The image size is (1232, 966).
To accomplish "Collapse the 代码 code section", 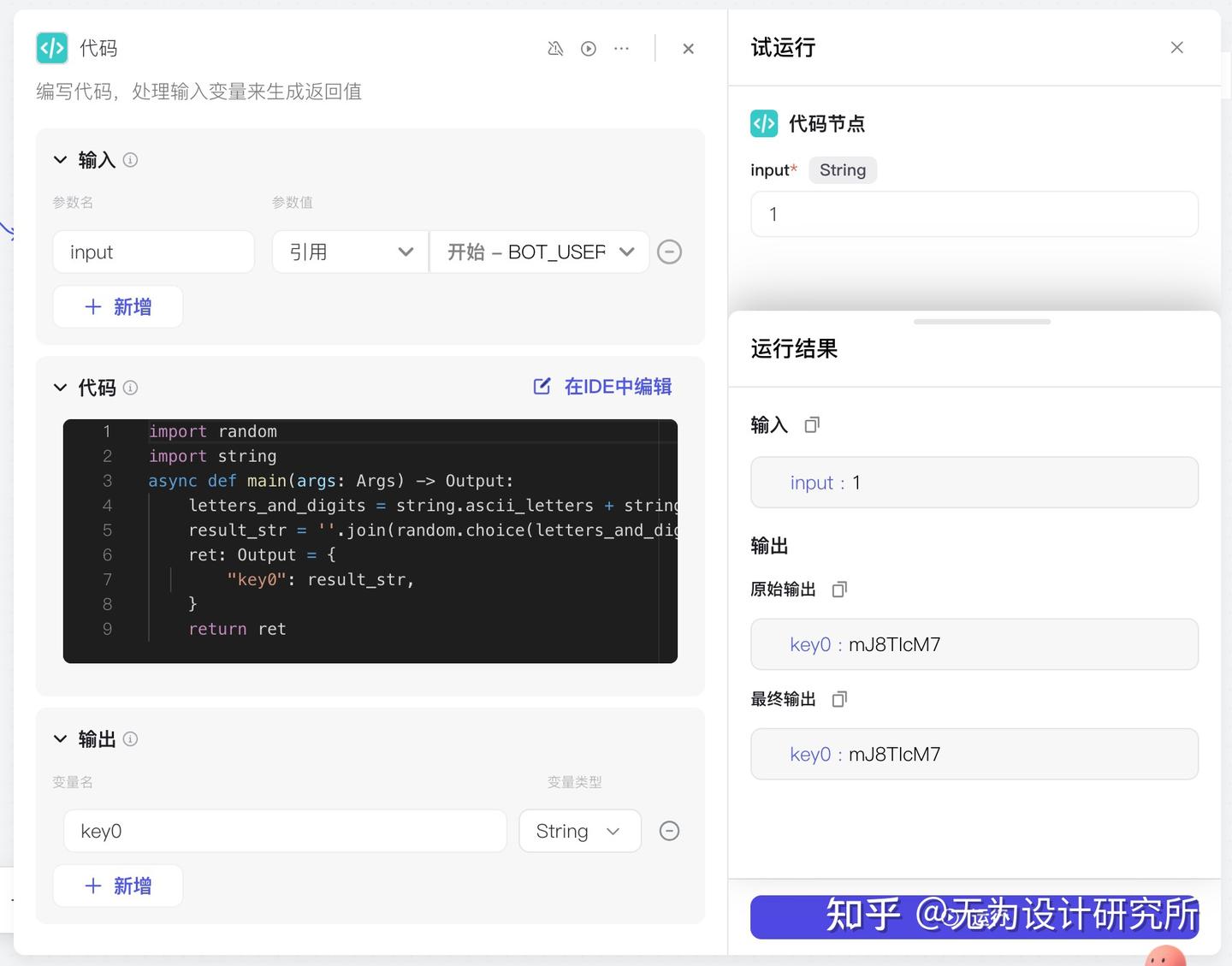I will 60,387.
